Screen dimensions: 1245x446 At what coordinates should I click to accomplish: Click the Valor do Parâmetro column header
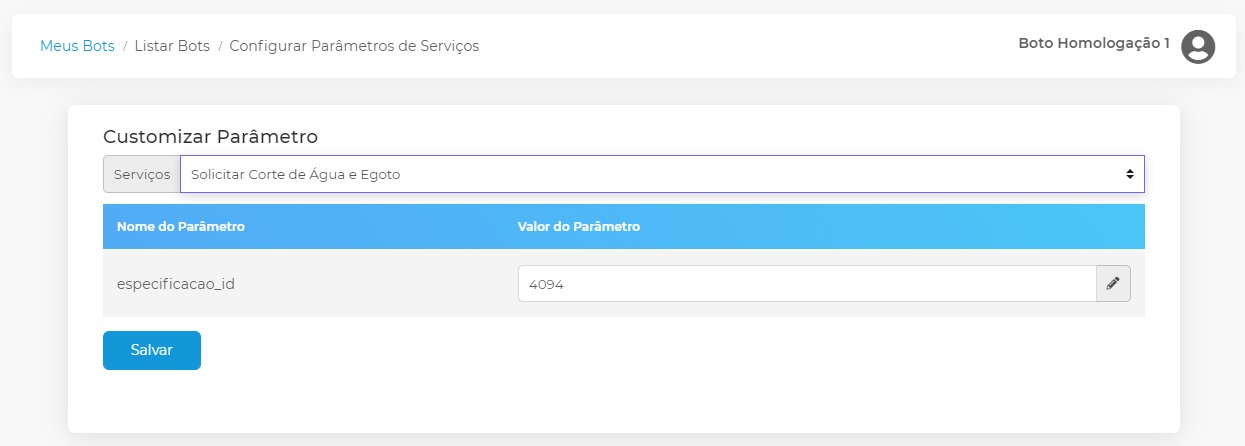(579, 227)
